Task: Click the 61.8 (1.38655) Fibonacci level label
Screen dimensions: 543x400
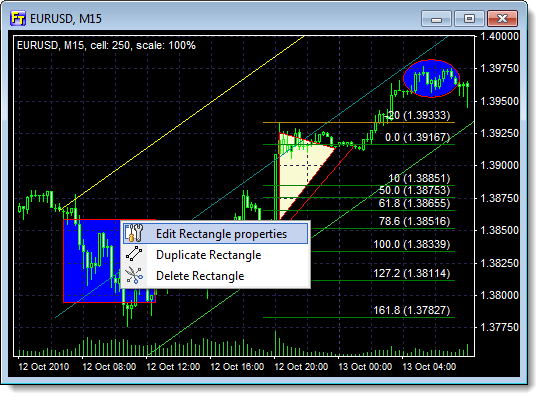Action: pyautogui.click(x=414, y=203)
